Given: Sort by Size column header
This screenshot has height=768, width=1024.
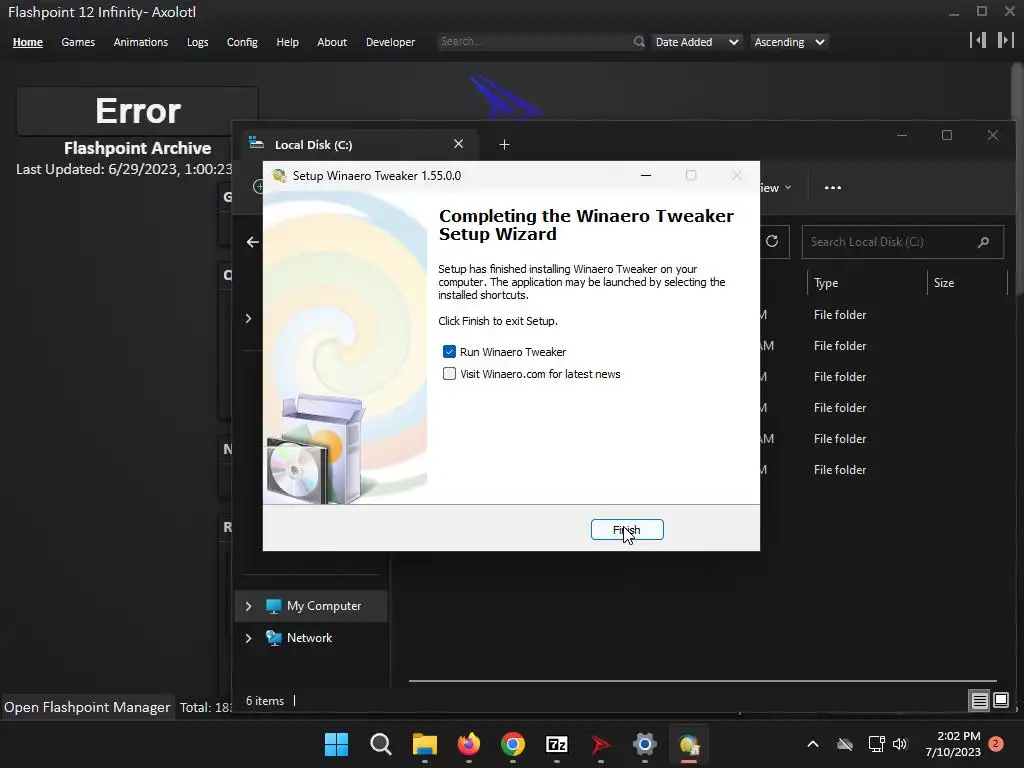Looking at the screenshot, I should click(967, 283).
